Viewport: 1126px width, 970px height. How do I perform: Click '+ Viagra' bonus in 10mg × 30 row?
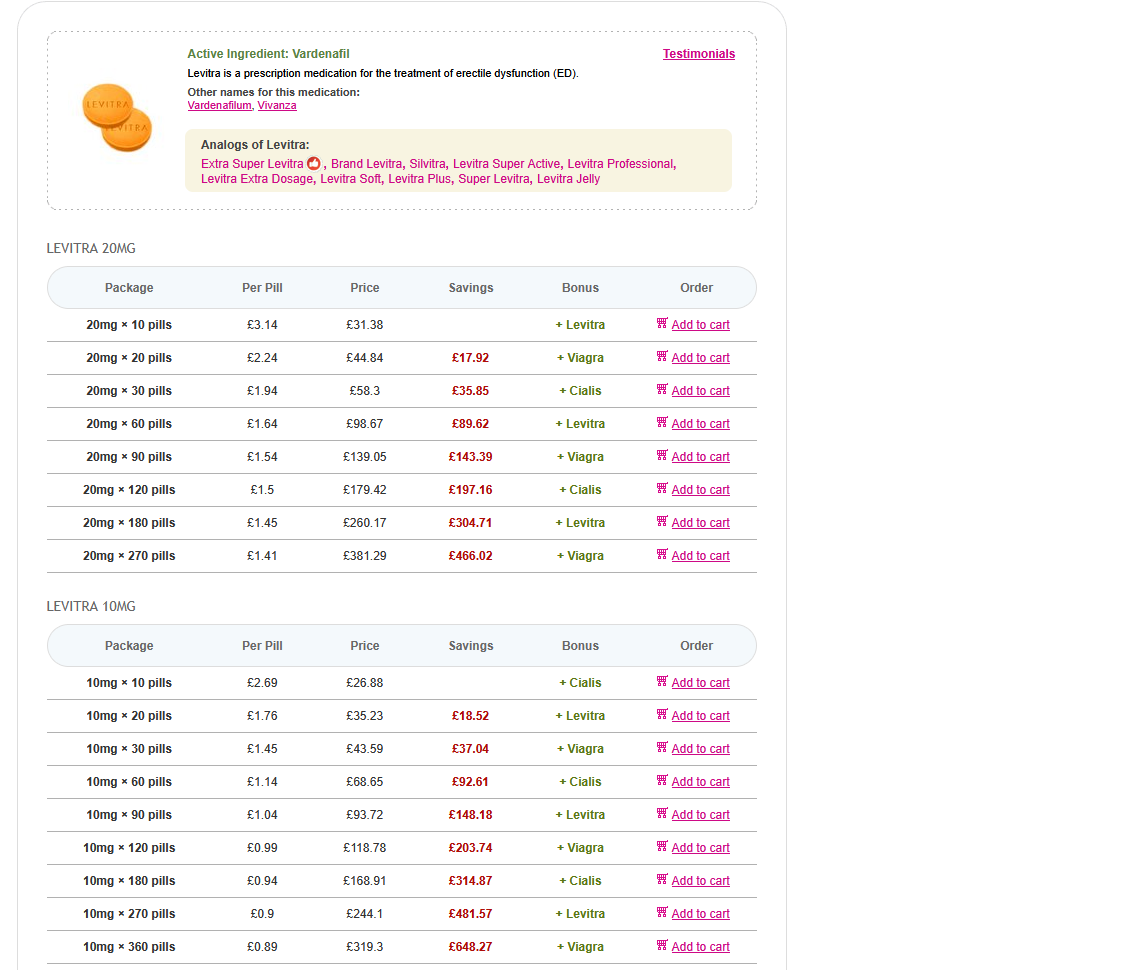click(x=580, y=749)
